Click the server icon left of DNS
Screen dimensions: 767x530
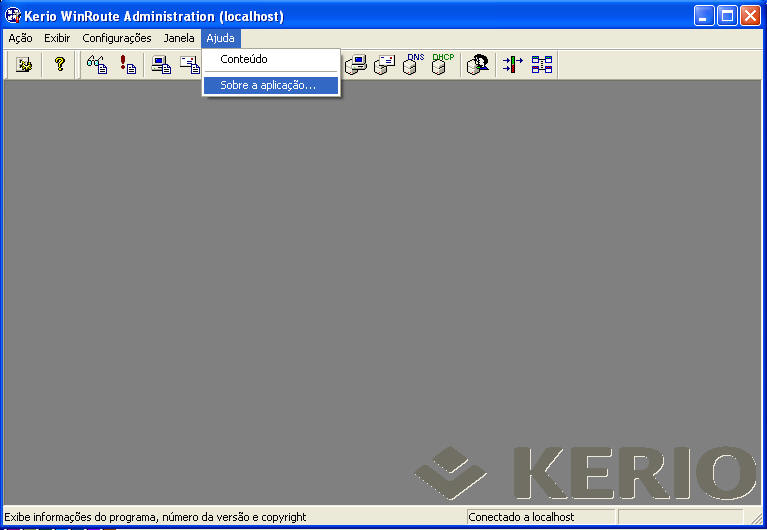click(x=384, y=65)
